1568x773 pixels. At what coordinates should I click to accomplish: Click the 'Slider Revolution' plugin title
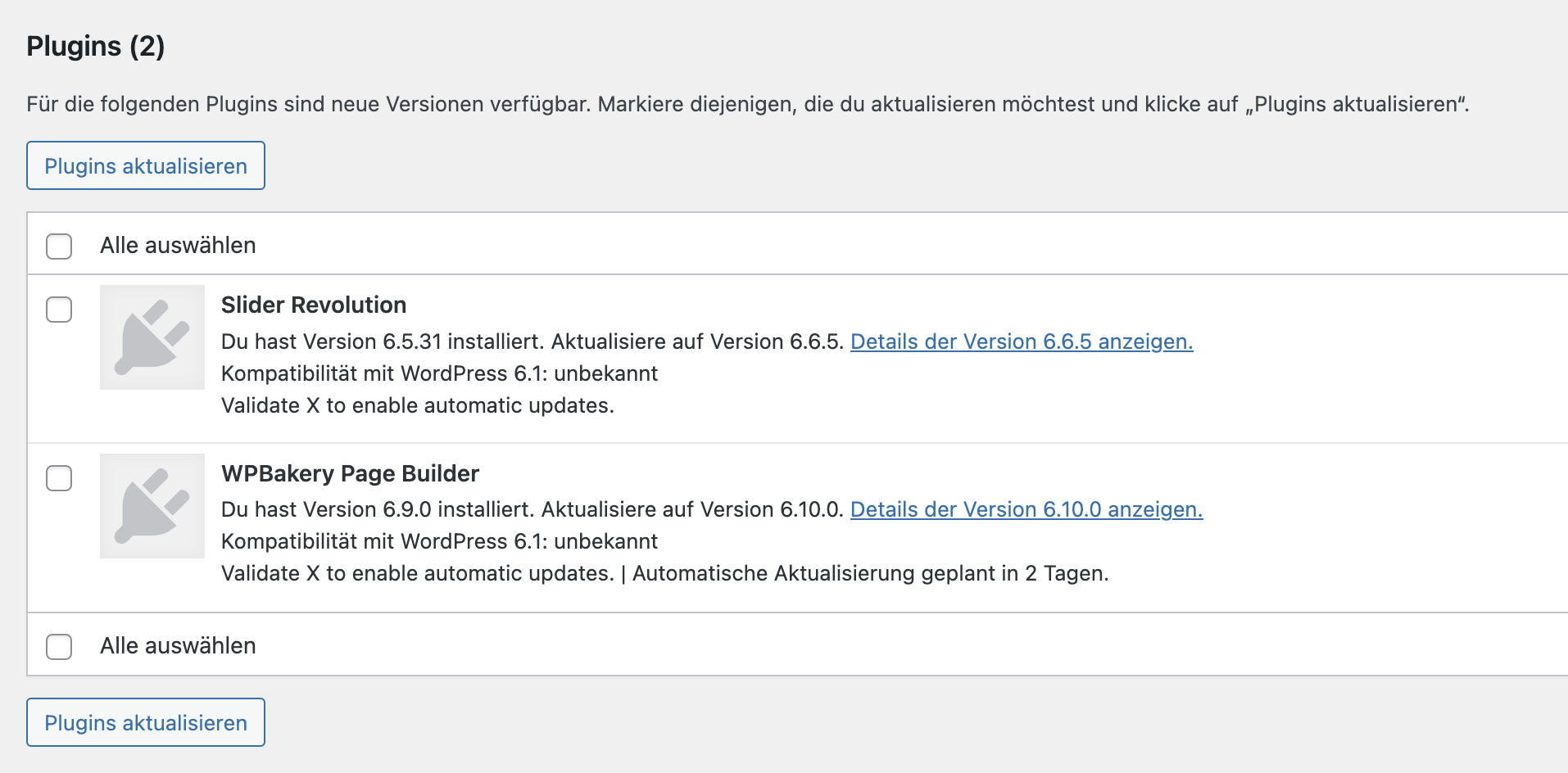[x=314, y=305]
